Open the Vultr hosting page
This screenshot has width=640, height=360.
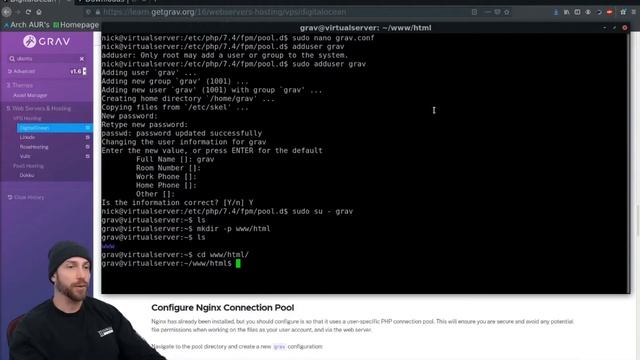pos(25,156)
